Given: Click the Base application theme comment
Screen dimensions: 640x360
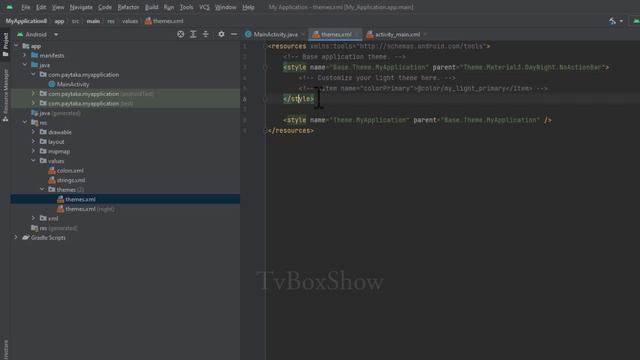Looking at the screenshot, I should click(x=344, y=57).
